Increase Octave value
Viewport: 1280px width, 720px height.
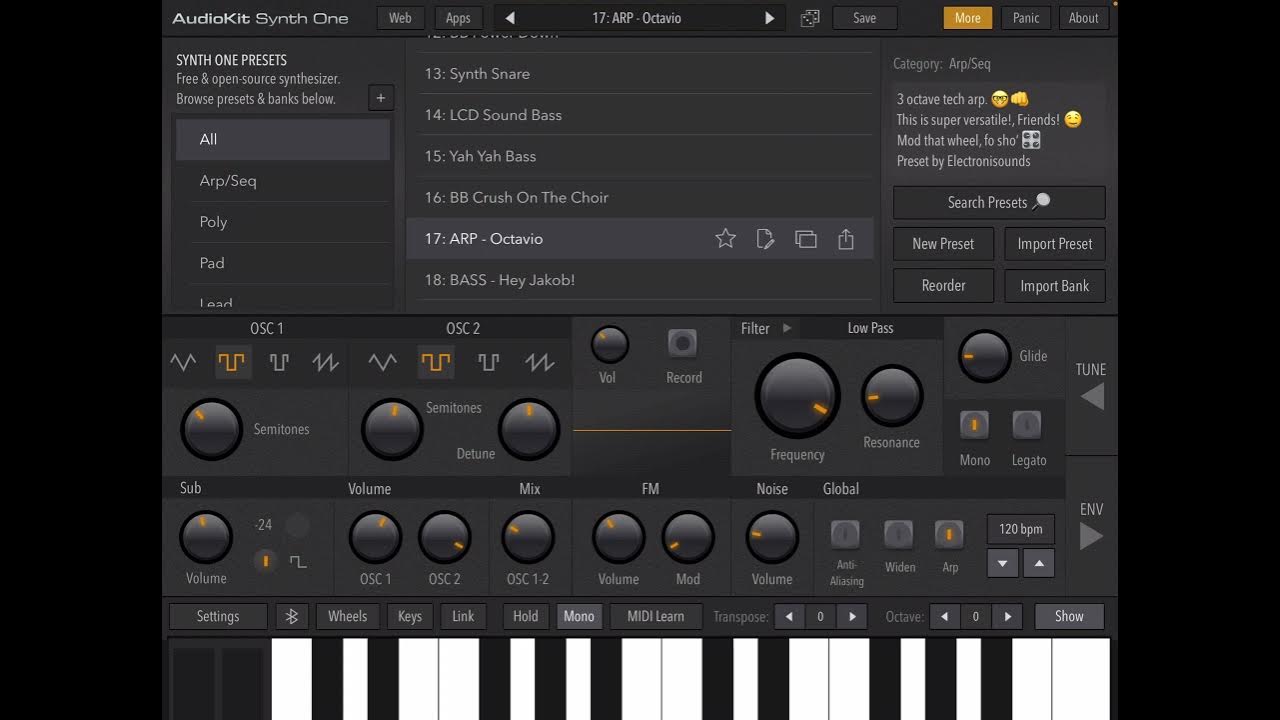[x=1008, y=617]
